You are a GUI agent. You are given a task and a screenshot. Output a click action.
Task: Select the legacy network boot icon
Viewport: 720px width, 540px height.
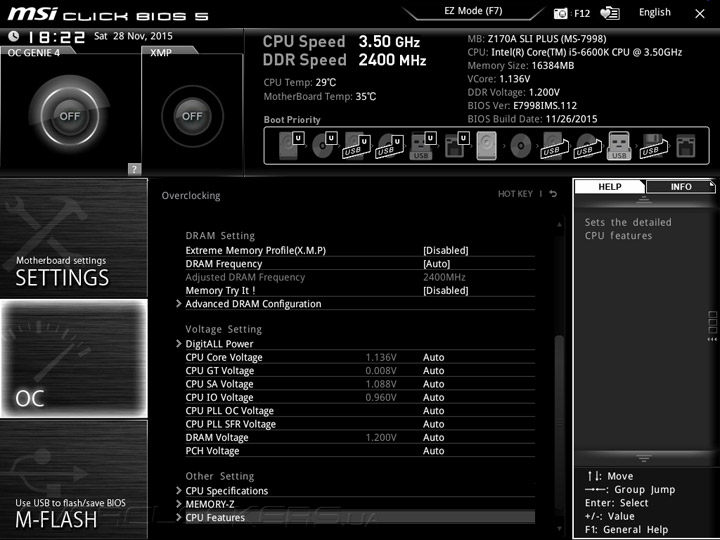(686, 146)
